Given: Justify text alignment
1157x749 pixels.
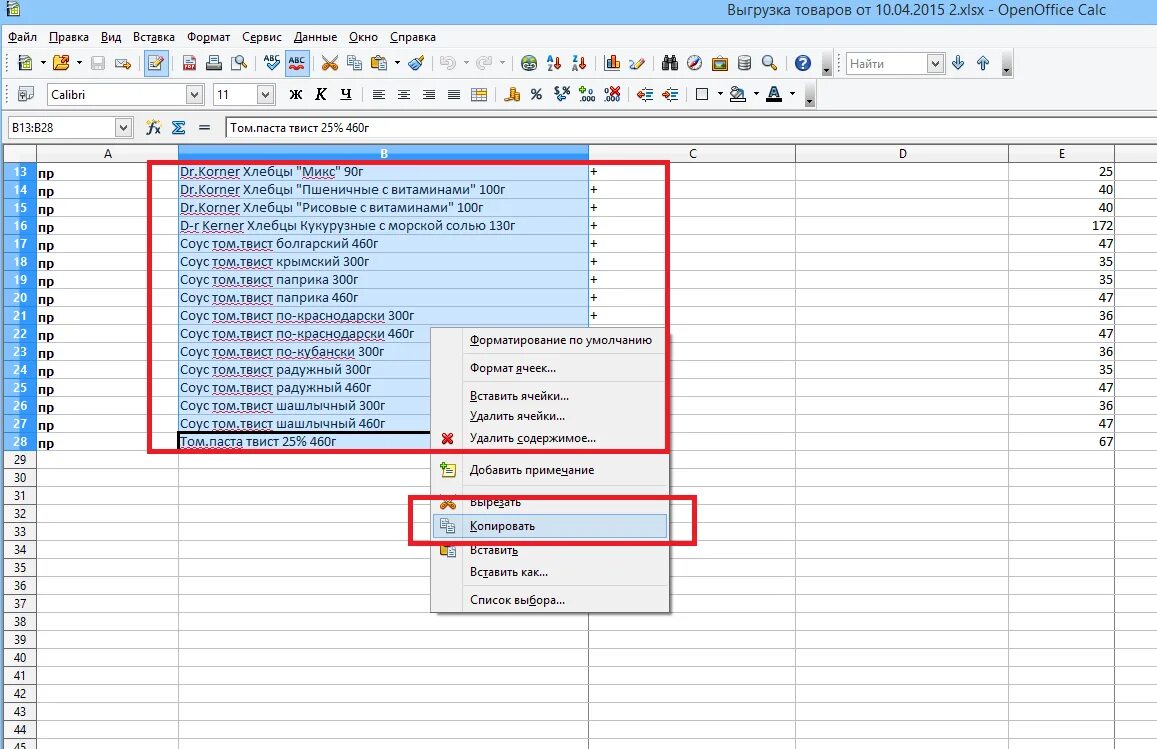Looking at the screenshot, I should click(454, 94).
